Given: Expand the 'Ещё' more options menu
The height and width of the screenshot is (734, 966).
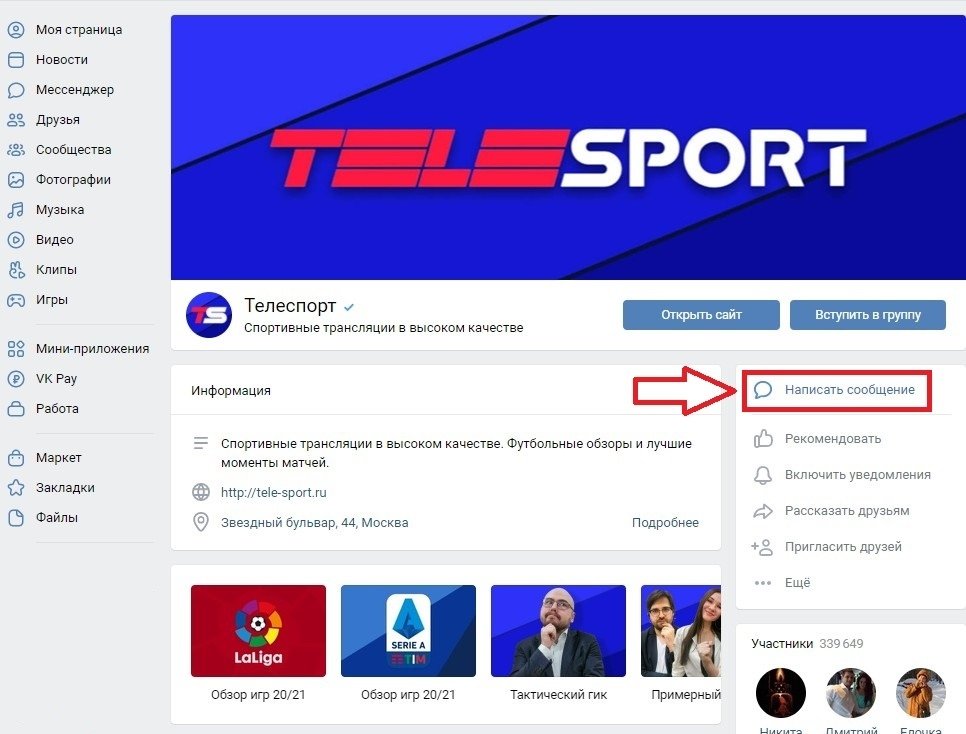Looking at the screenshot, I should point(782,582).
